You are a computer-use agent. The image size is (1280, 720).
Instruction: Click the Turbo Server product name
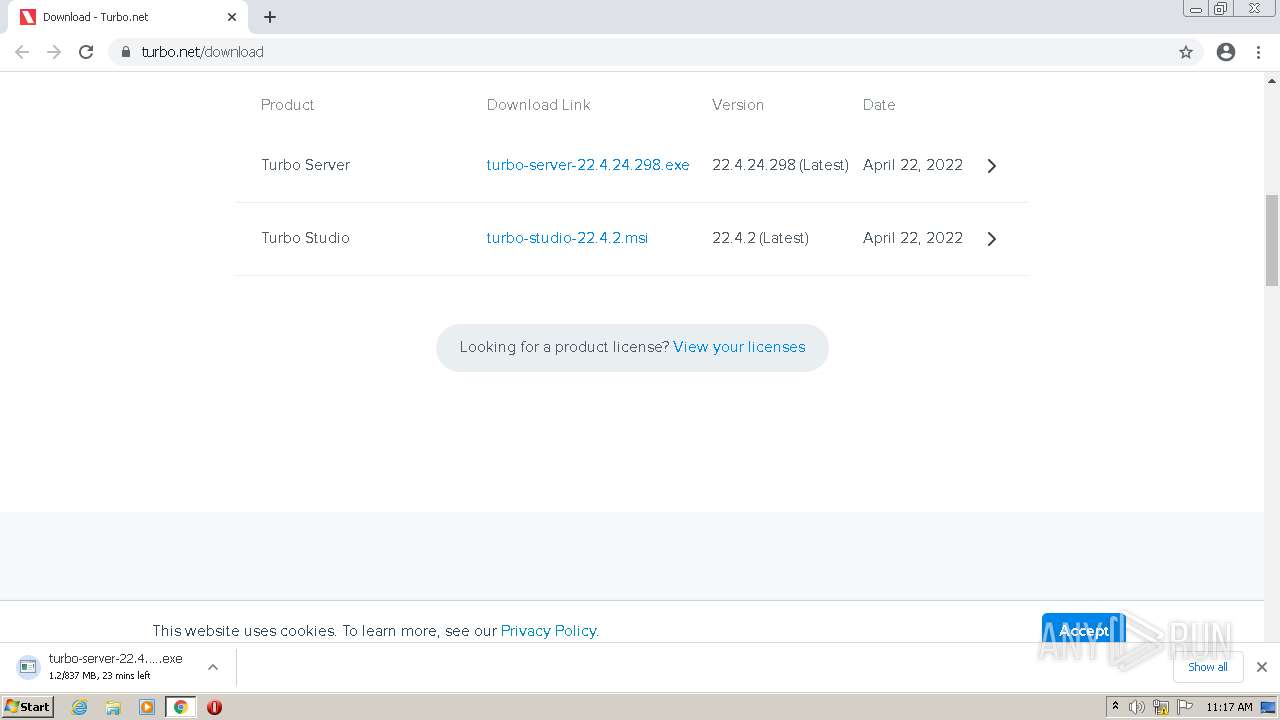306,165
